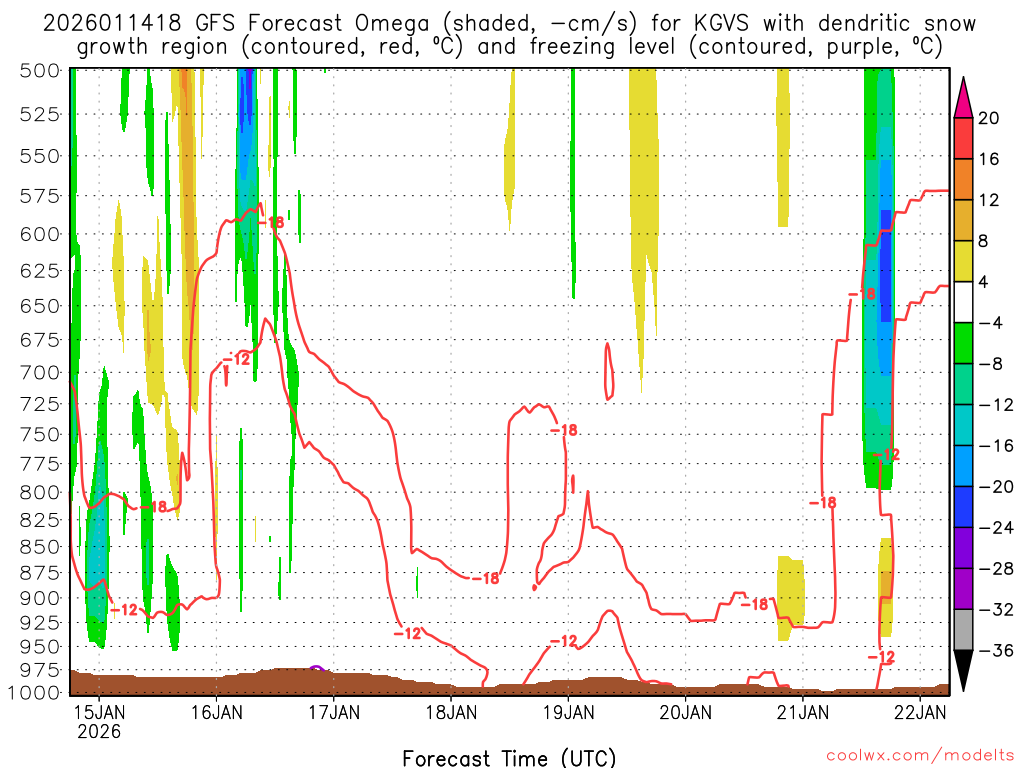This screenshot has height=768, width=1024.
Task: Click the -18 contour label near 16JAN at 600
Action: point(271,223)
